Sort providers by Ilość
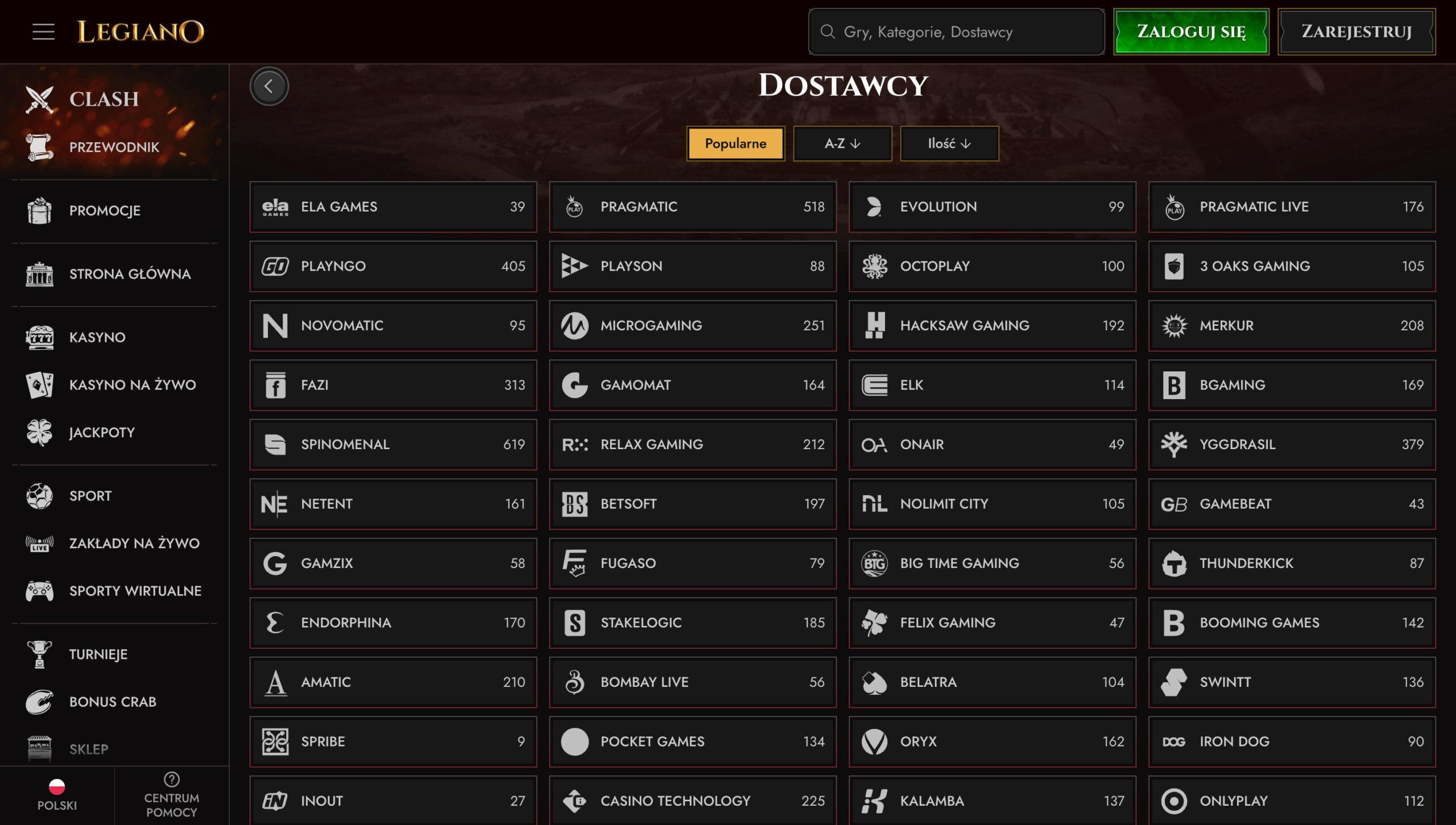 (x=949, y=143)
